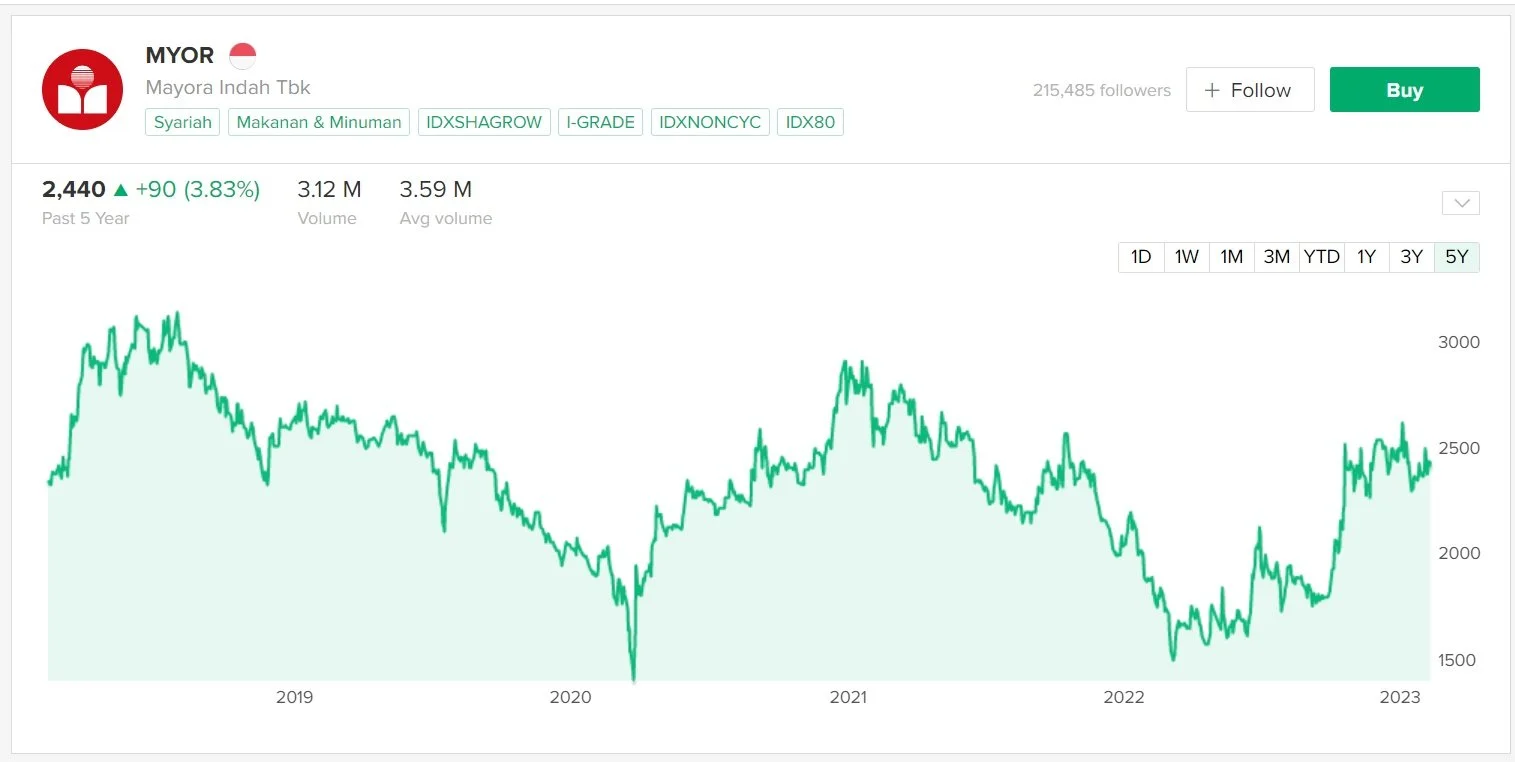Click the 3000 price axis label

pos(1459,342)
